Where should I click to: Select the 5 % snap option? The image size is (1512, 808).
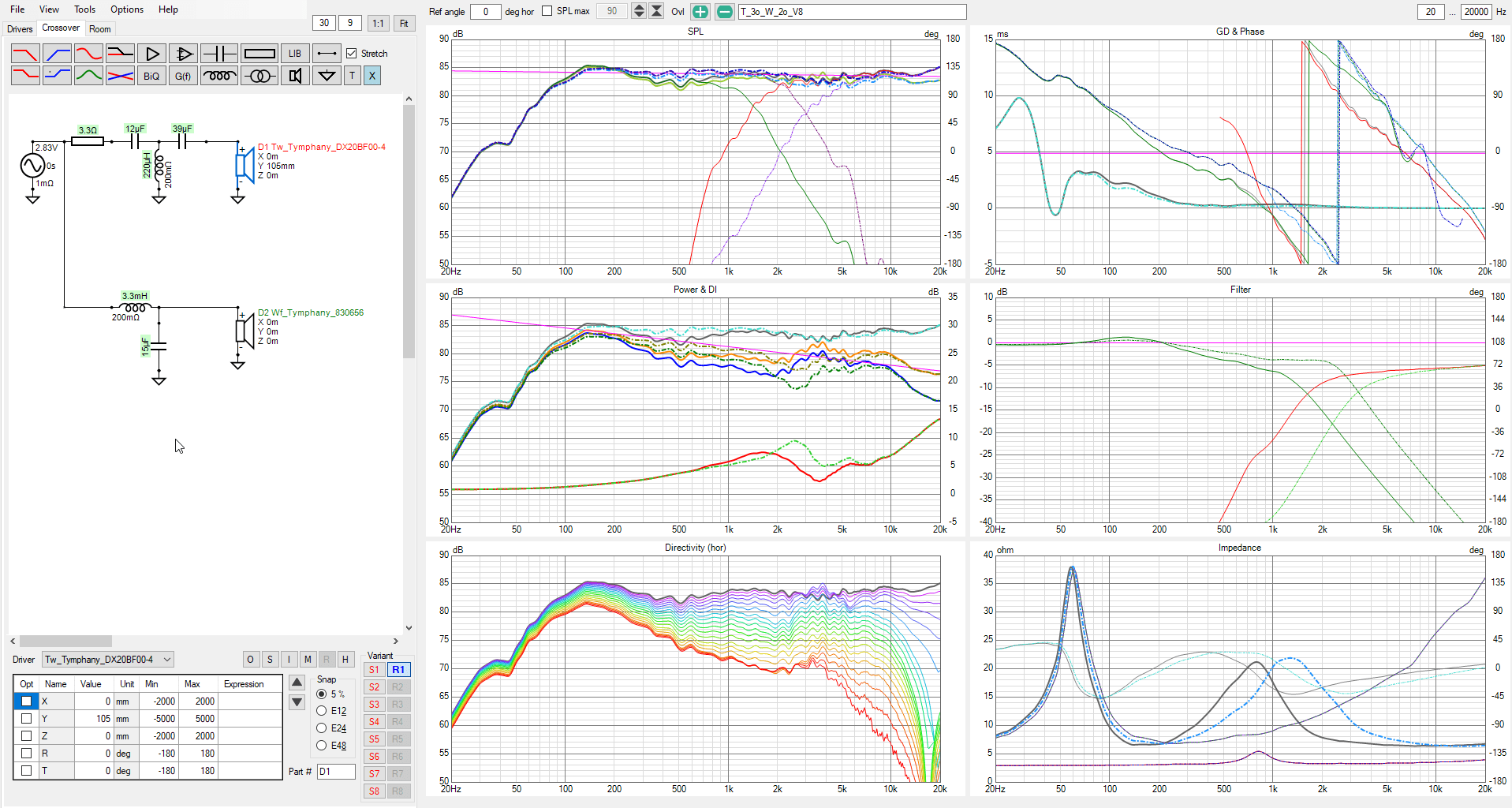point(322,694)
